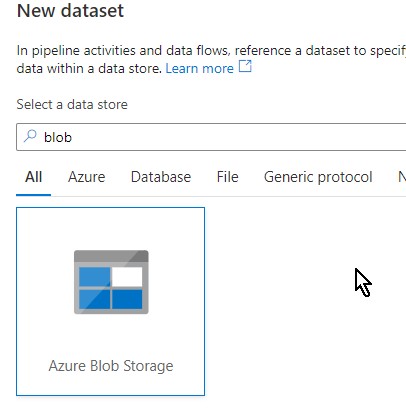Click the word blob in search field
Screen dimensions: 406x413
coord(58,137)
